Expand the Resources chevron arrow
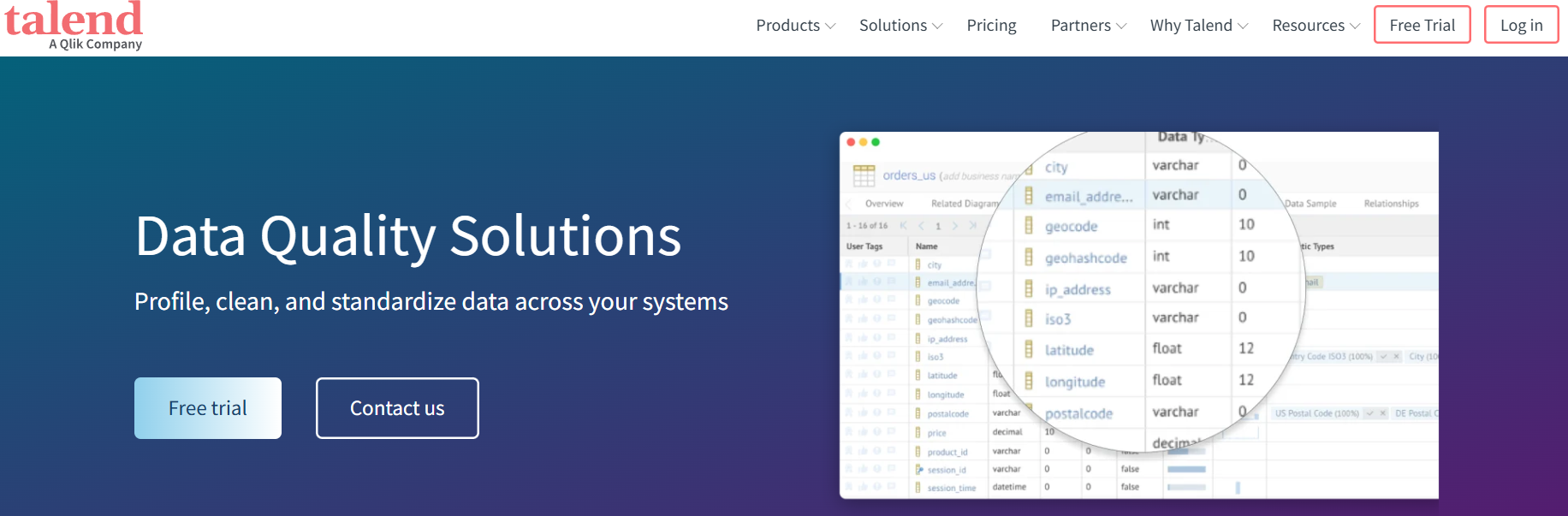The image size is (1568, 516). pos(1355,27)
